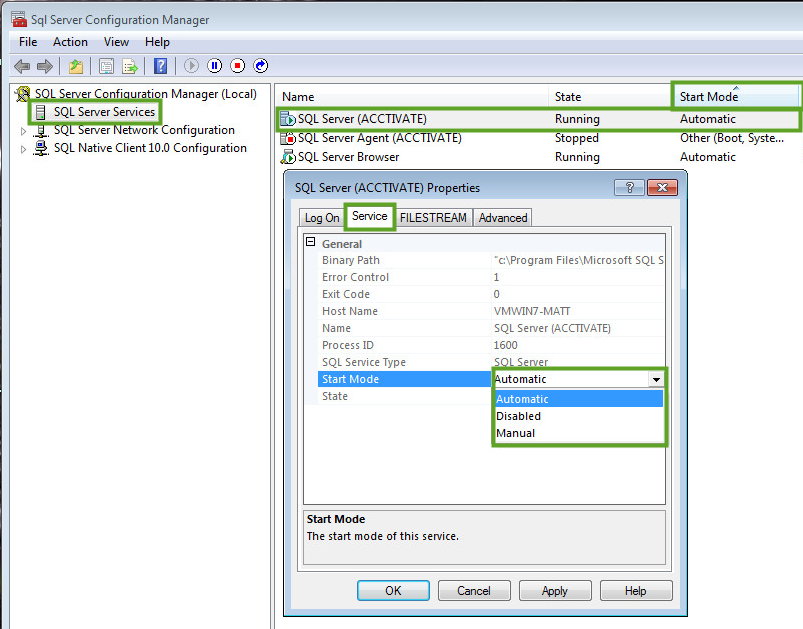Screen dimensions: 803x629
Task: Select SQL Native Client 10.0 Configuration tree item
Action: tap(150, 148)
